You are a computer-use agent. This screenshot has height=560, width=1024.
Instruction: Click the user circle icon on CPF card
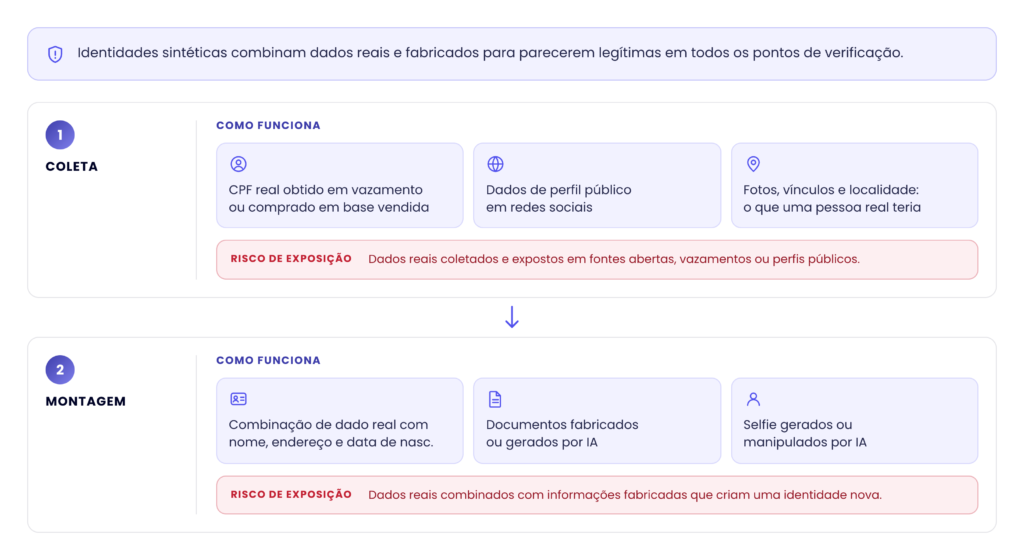[238, 164]
